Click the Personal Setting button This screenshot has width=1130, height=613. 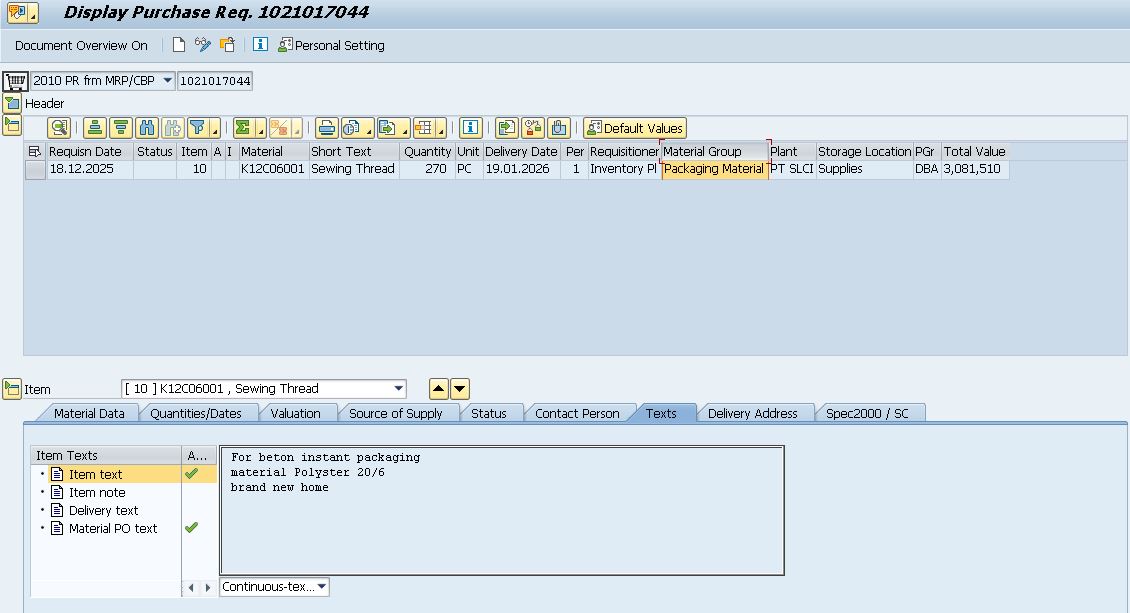tap(331, 45)
